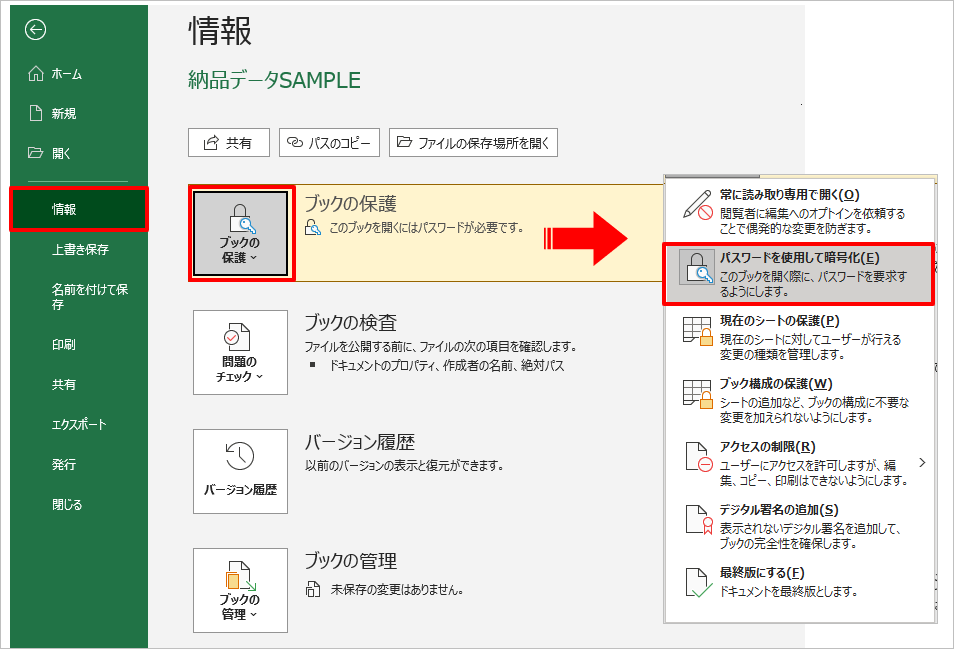Screen dimensions: 954x649
Task: Select 開く in the sidebar
Action: [79, 153]
